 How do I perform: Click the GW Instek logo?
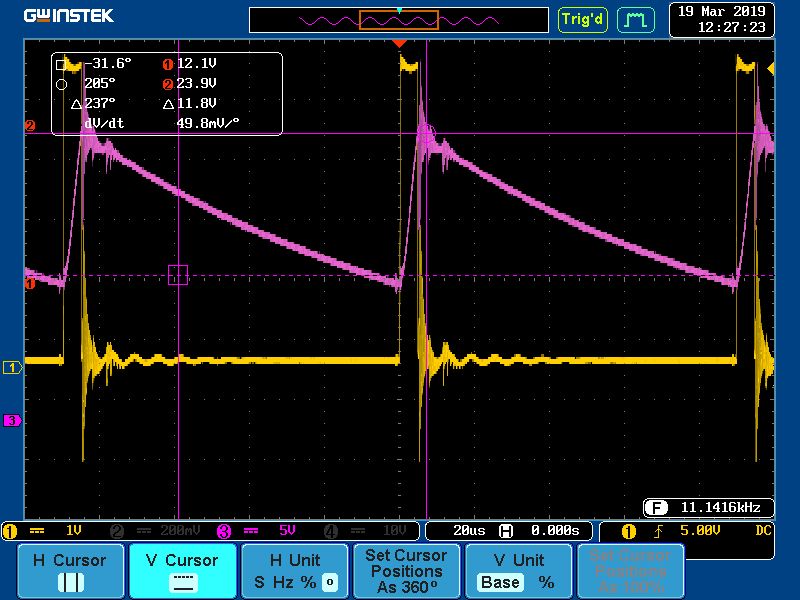click(x=69, y=16)
